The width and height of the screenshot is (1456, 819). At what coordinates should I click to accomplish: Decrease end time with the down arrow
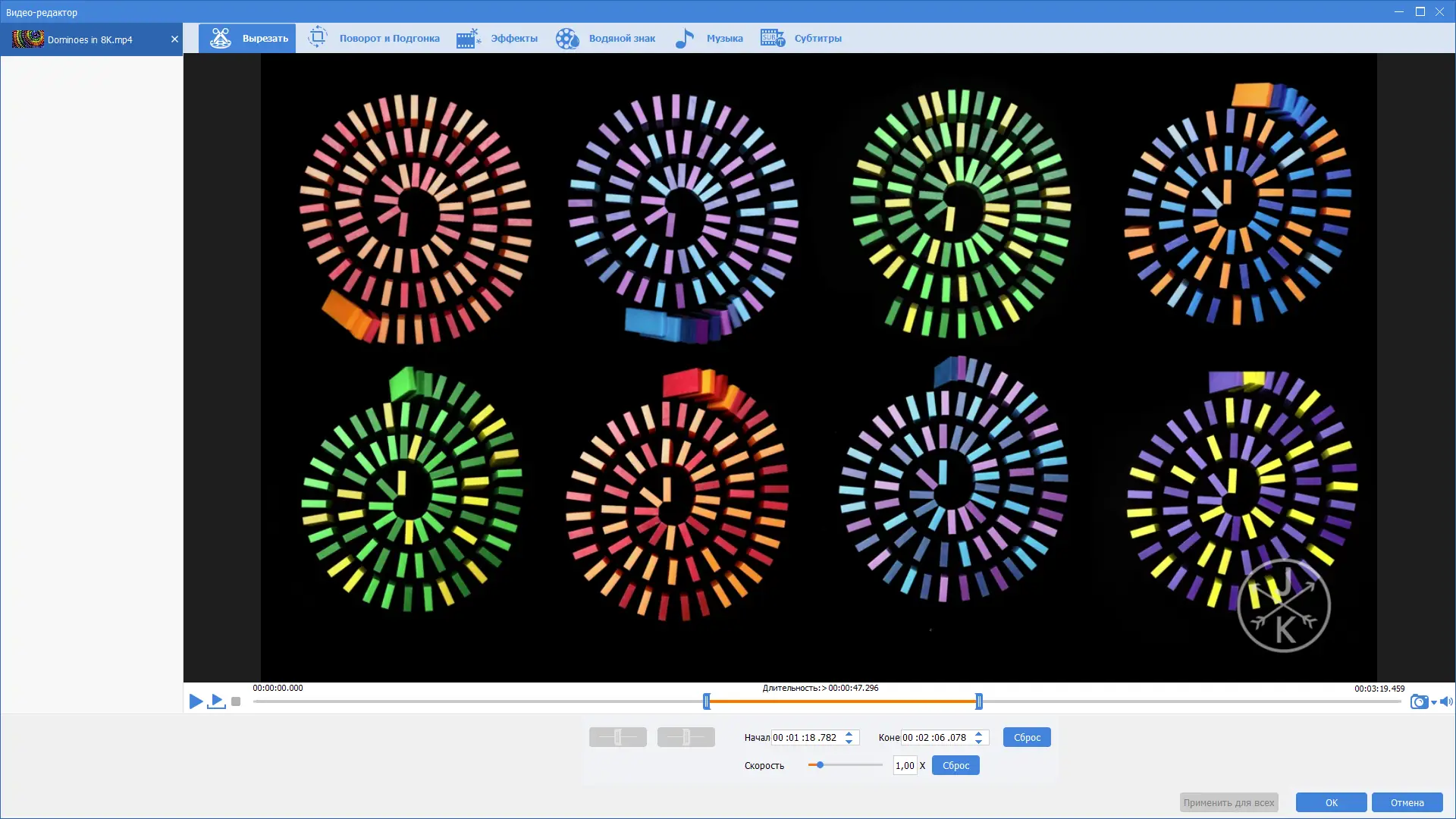coord(979,742)
